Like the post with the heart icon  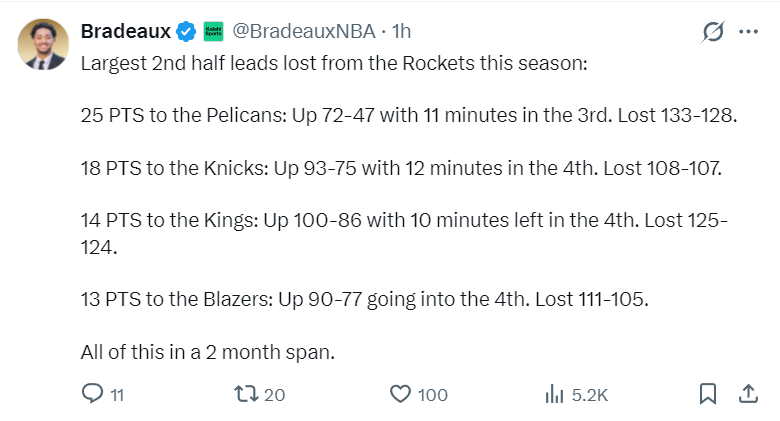pyautogui.click(x=400, y=394)
